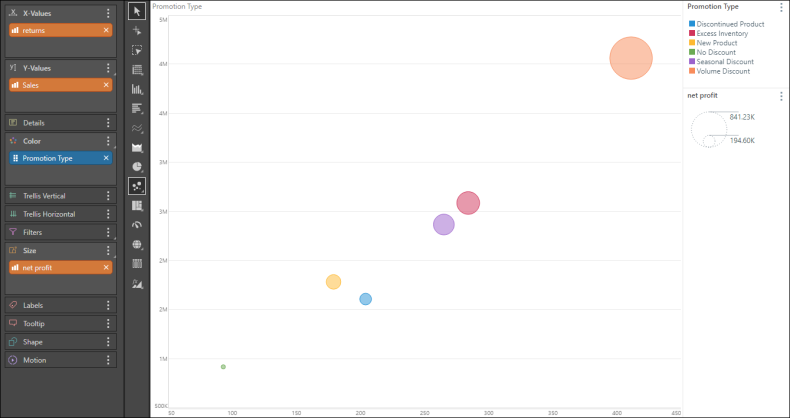Select the yellow New Product bubble
Viewport: 790px width, 418px height.
click(333, 282)
